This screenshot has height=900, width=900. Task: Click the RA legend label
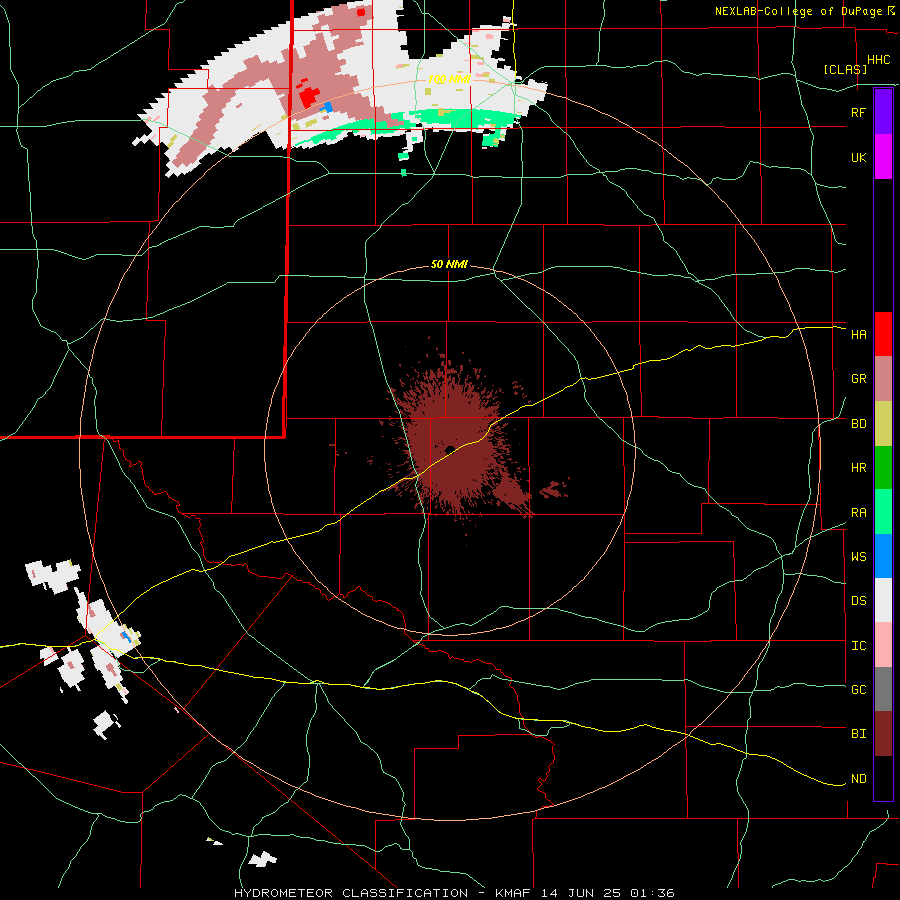coord(858,513)
